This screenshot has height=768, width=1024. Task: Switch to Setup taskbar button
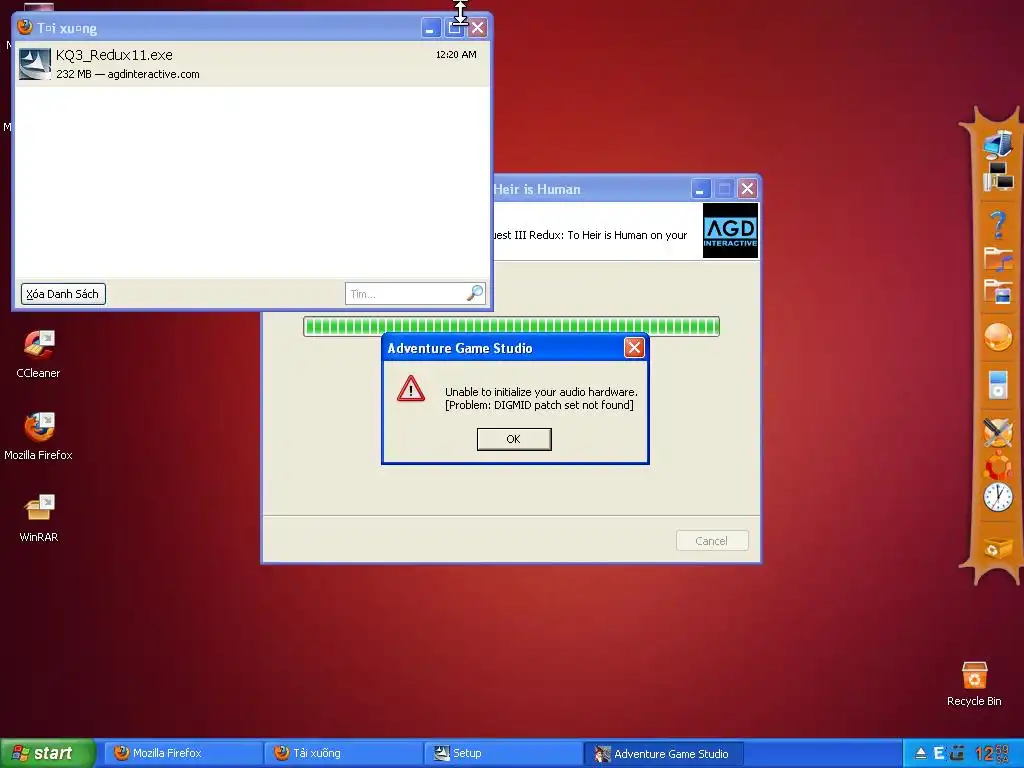pyautogui.click(x=503, y=754)
